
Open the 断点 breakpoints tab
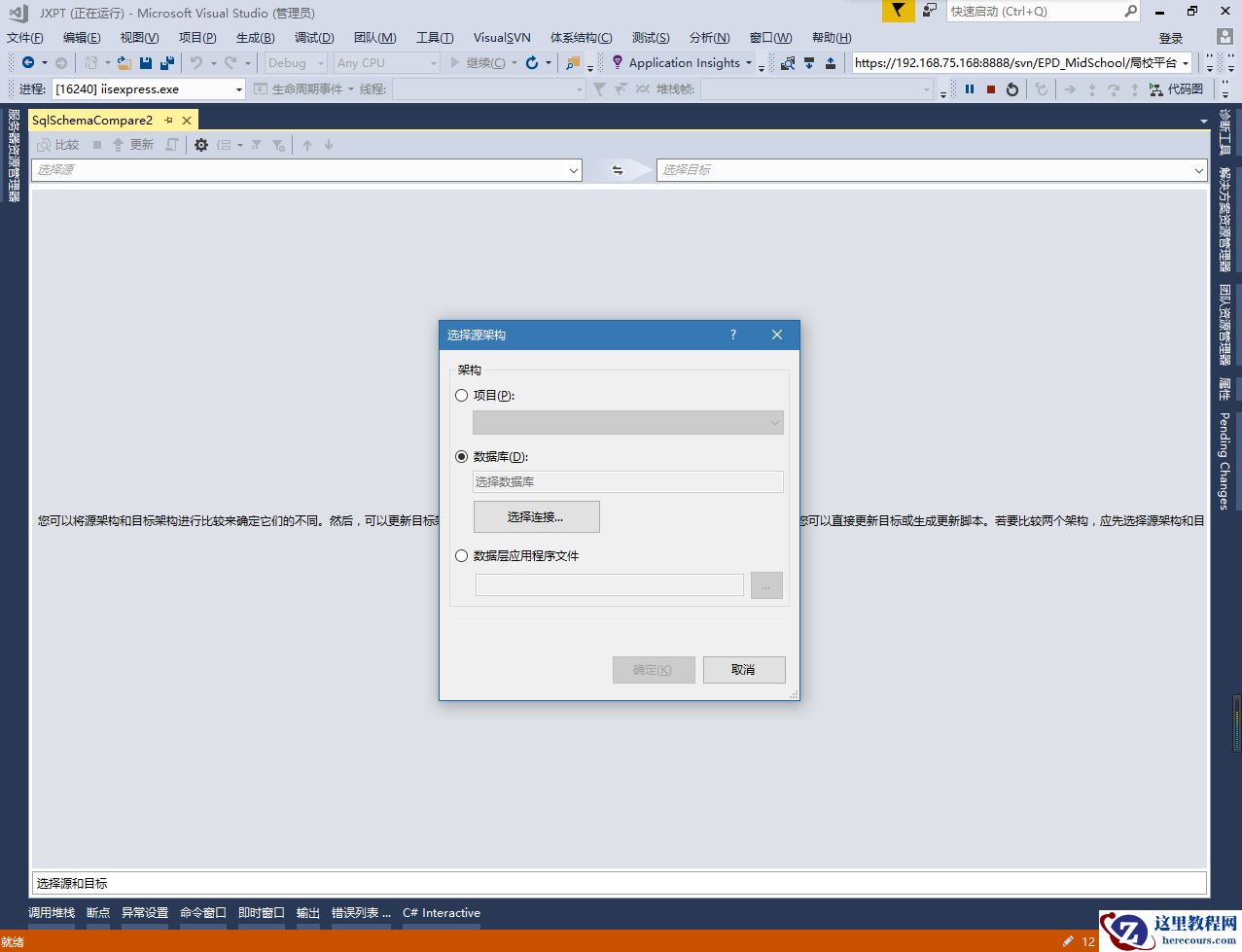coord(98,913)
